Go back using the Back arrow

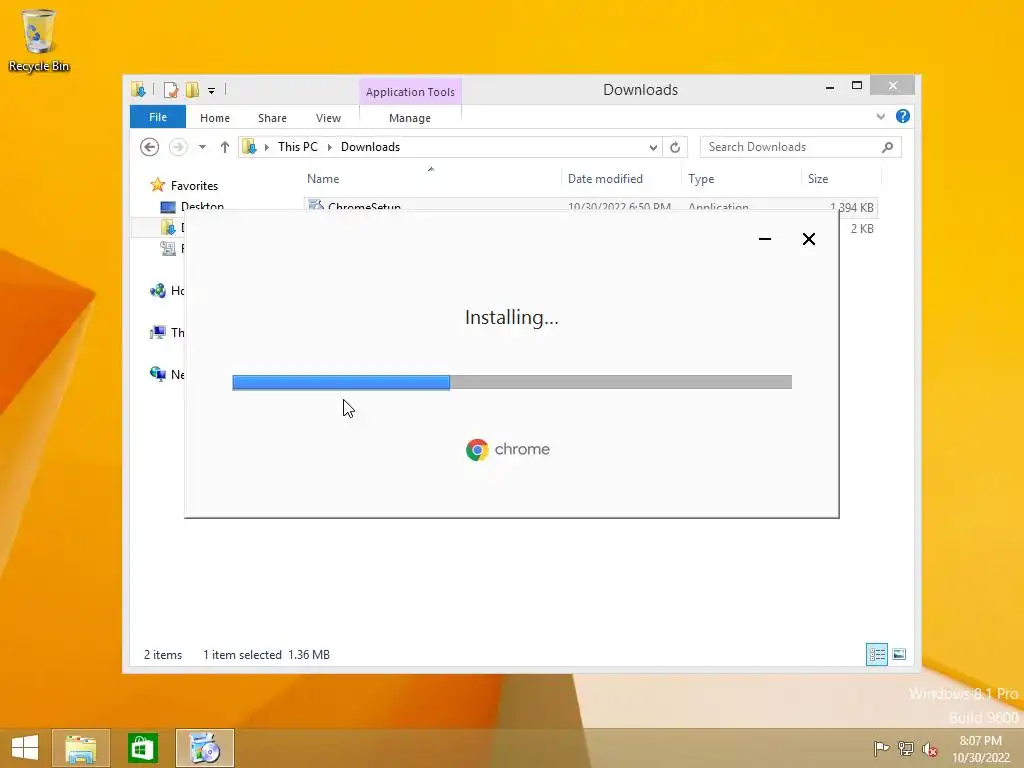[150, 147]
